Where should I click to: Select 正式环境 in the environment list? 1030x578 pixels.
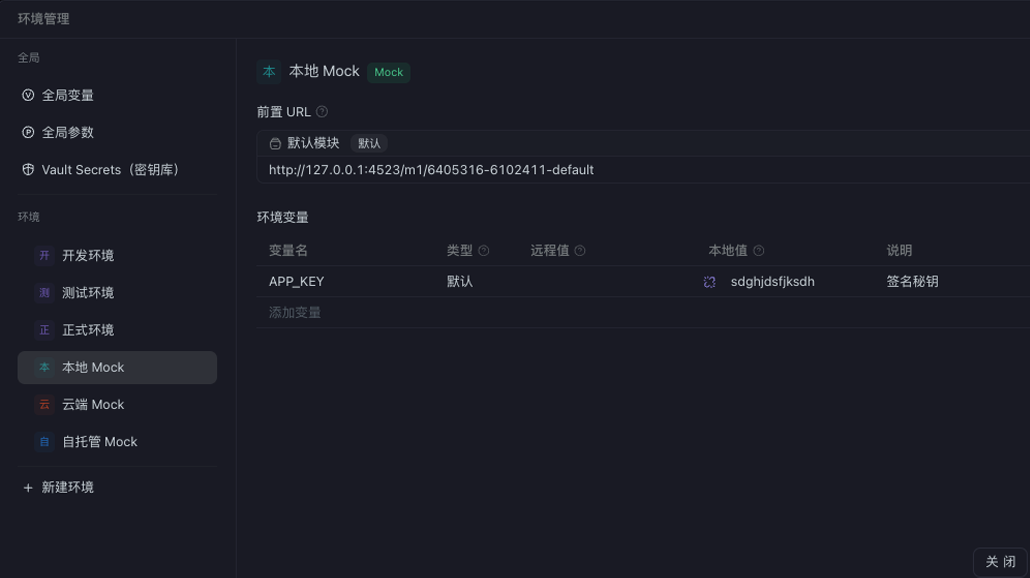point(117,330)
